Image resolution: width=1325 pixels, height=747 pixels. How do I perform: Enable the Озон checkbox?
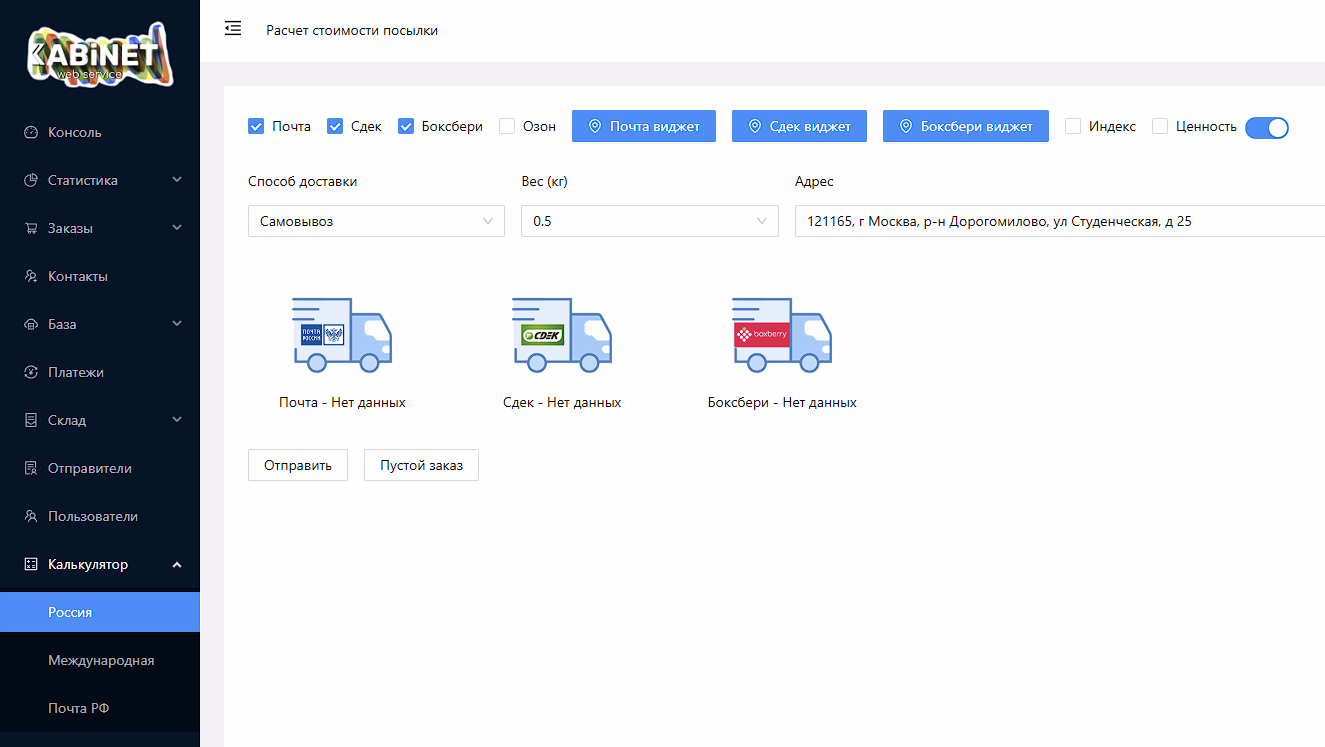tap(506, 126)
